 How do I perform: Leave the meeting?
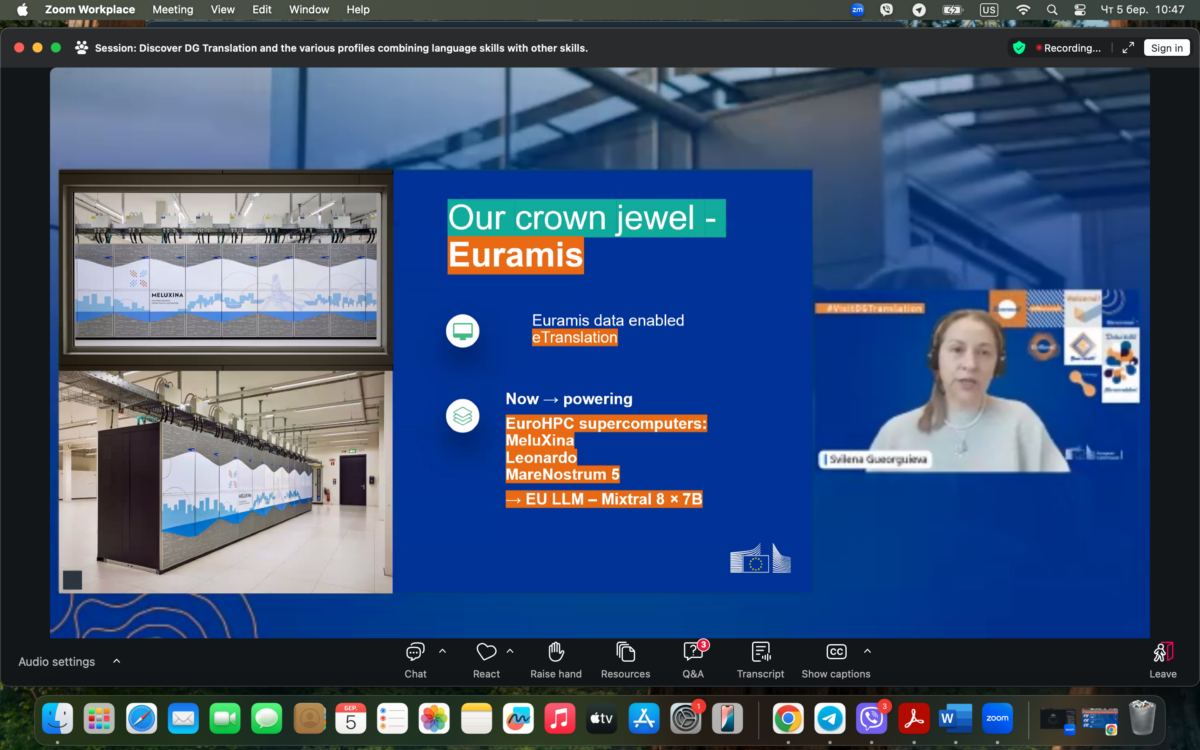click(x=1162, y=660)
